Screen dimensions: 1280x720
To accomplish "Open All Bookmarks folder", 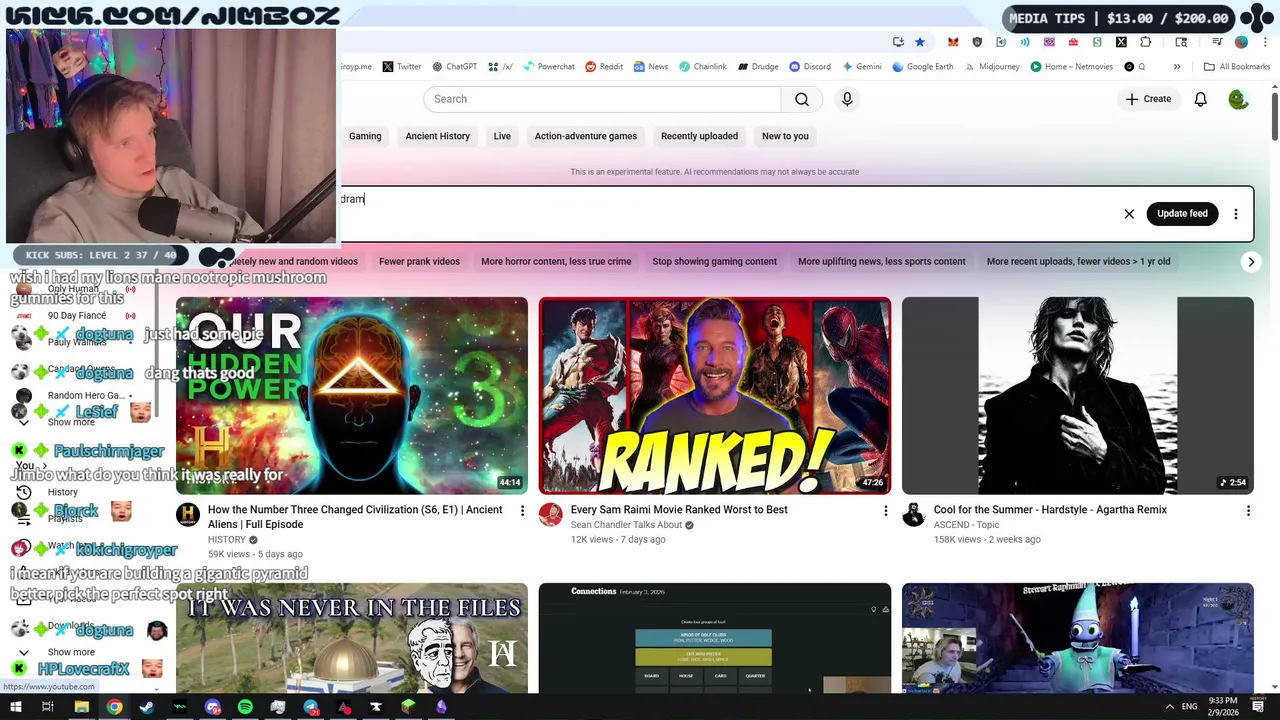I will point(1237,67).
